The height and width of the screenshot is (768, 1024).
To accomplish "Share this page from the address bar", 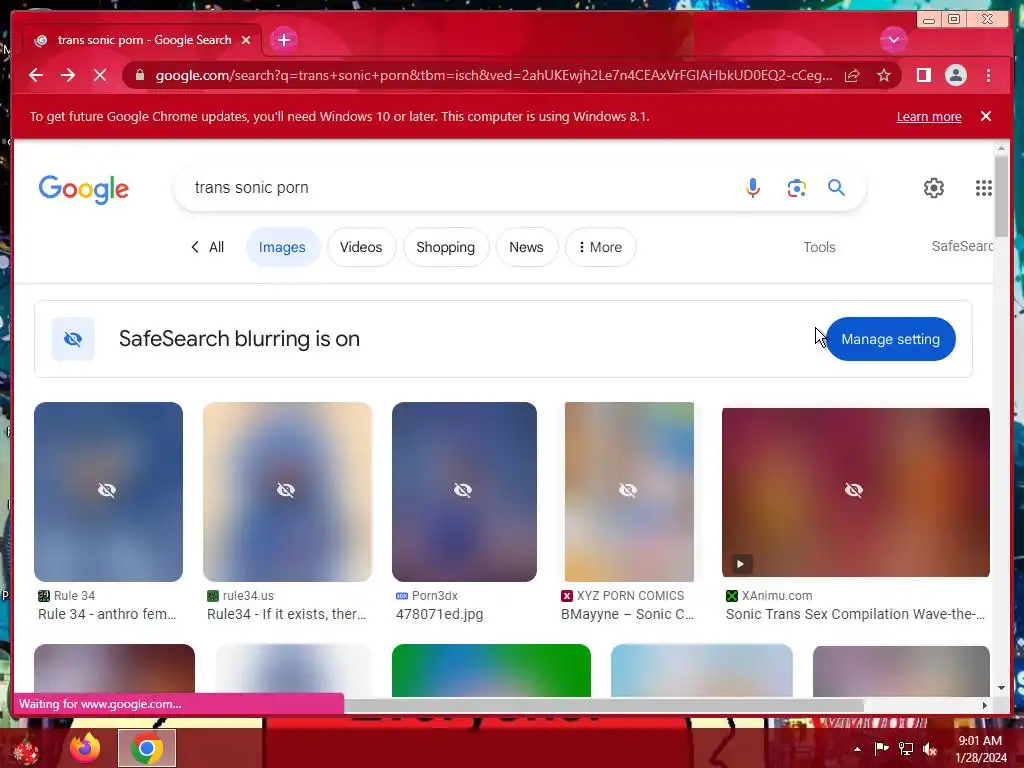I will pyautogui.click(x=852, y=75).
